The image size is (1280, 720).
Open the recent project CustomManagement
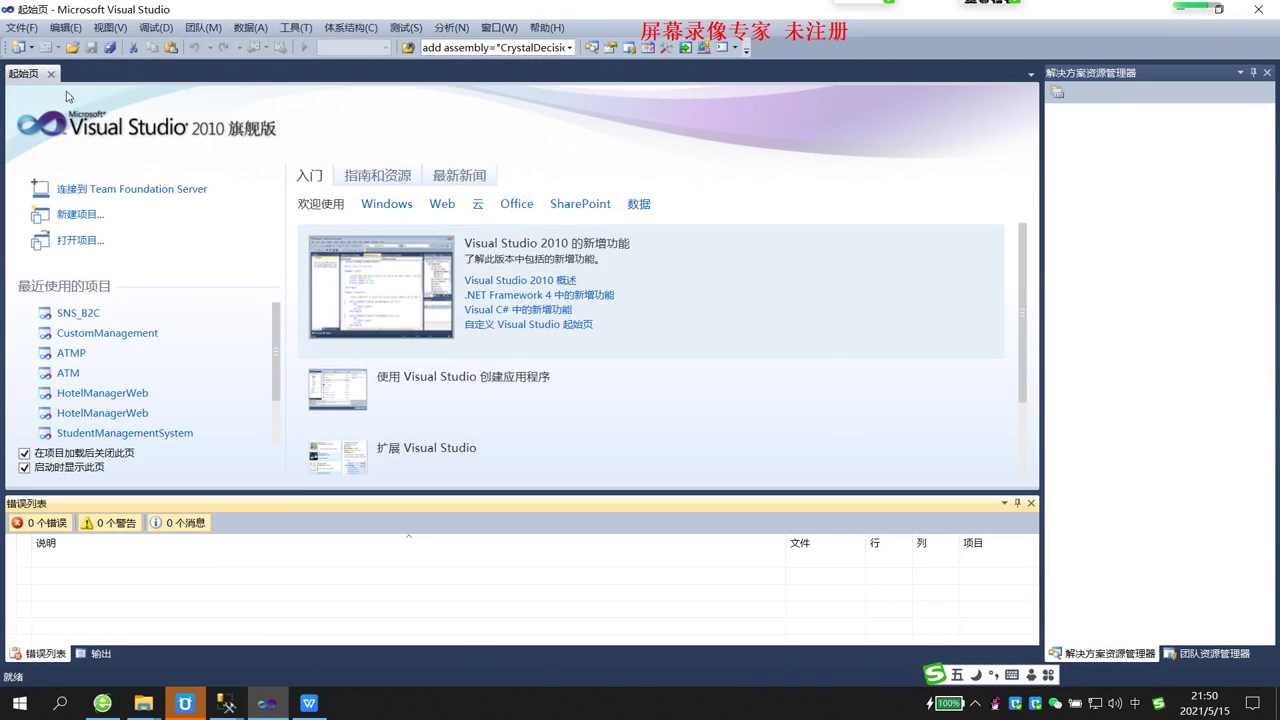click(x=107, y=333)
